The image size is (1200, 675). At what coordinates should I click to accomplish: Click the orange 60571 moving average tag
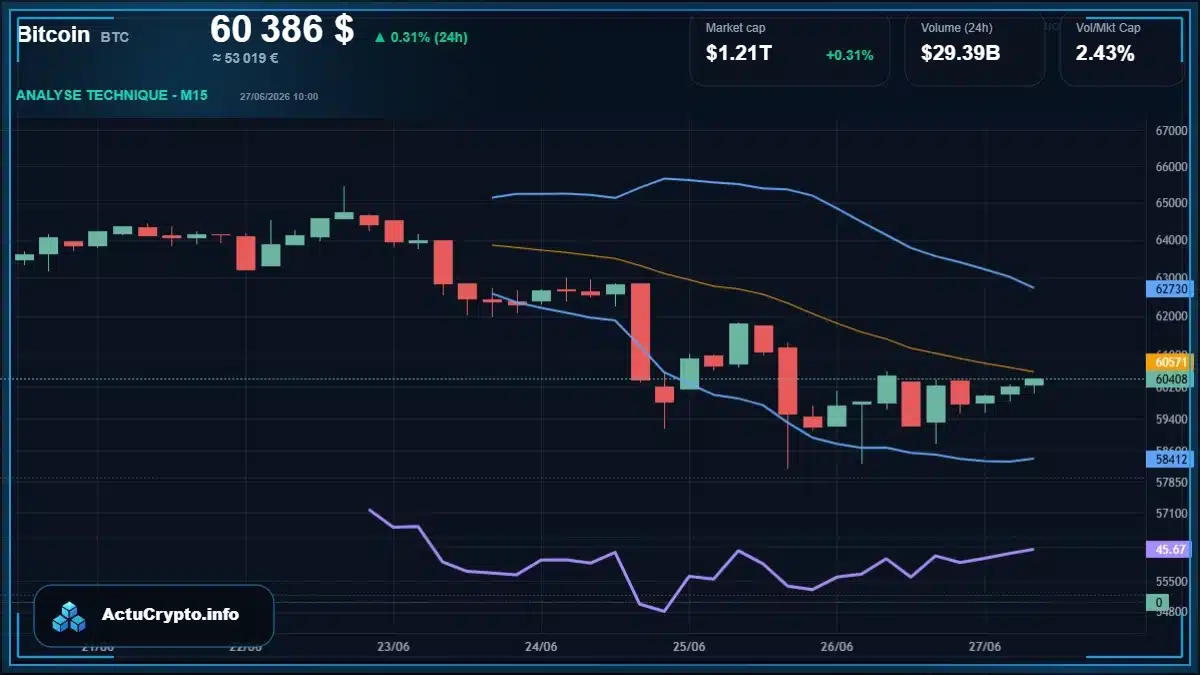(1170, 362)
